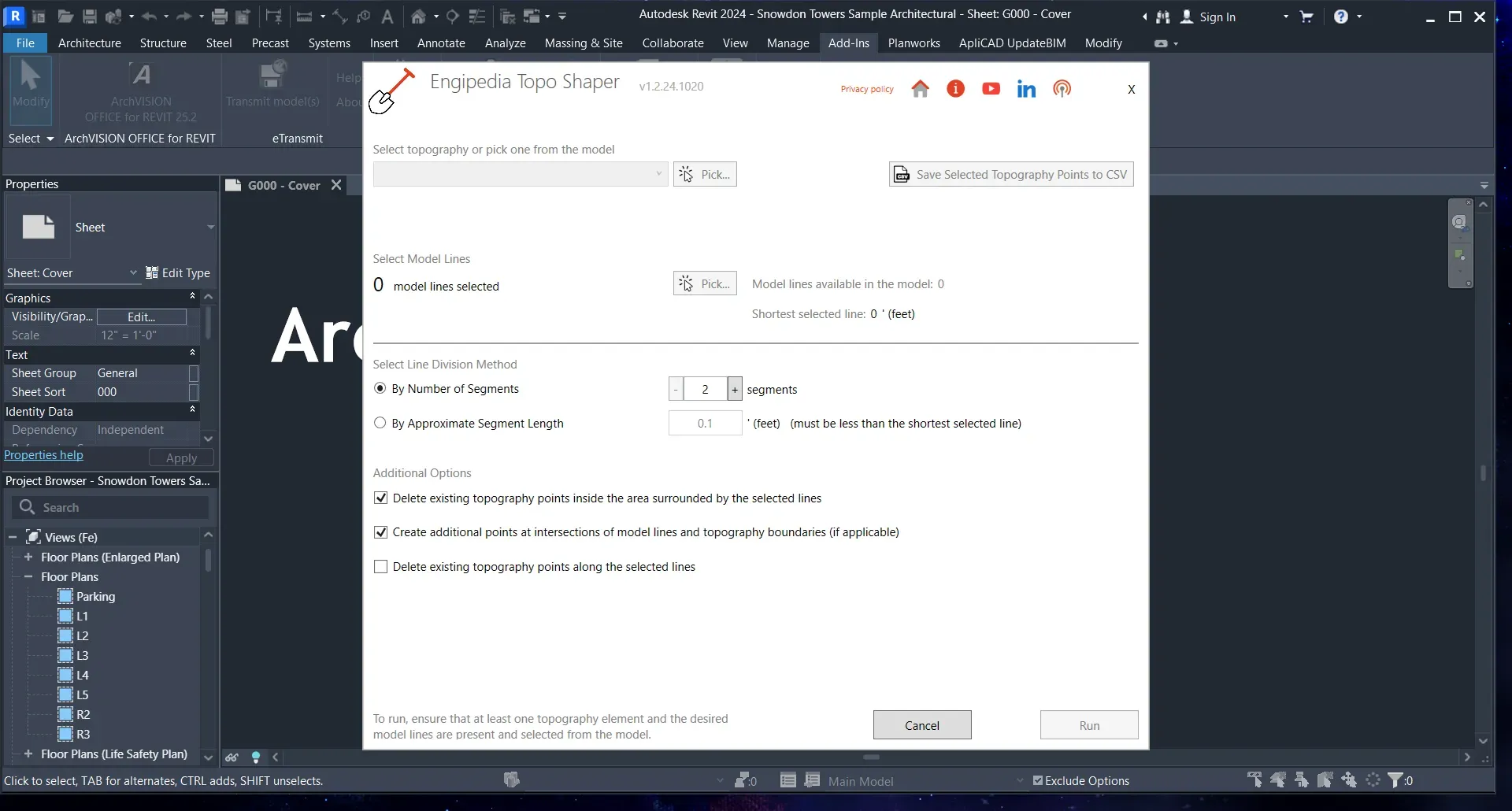Screen dimensions: 1512x811
Task: Click the Autodesk App Store cart icon
Action: pos(1306,17)
